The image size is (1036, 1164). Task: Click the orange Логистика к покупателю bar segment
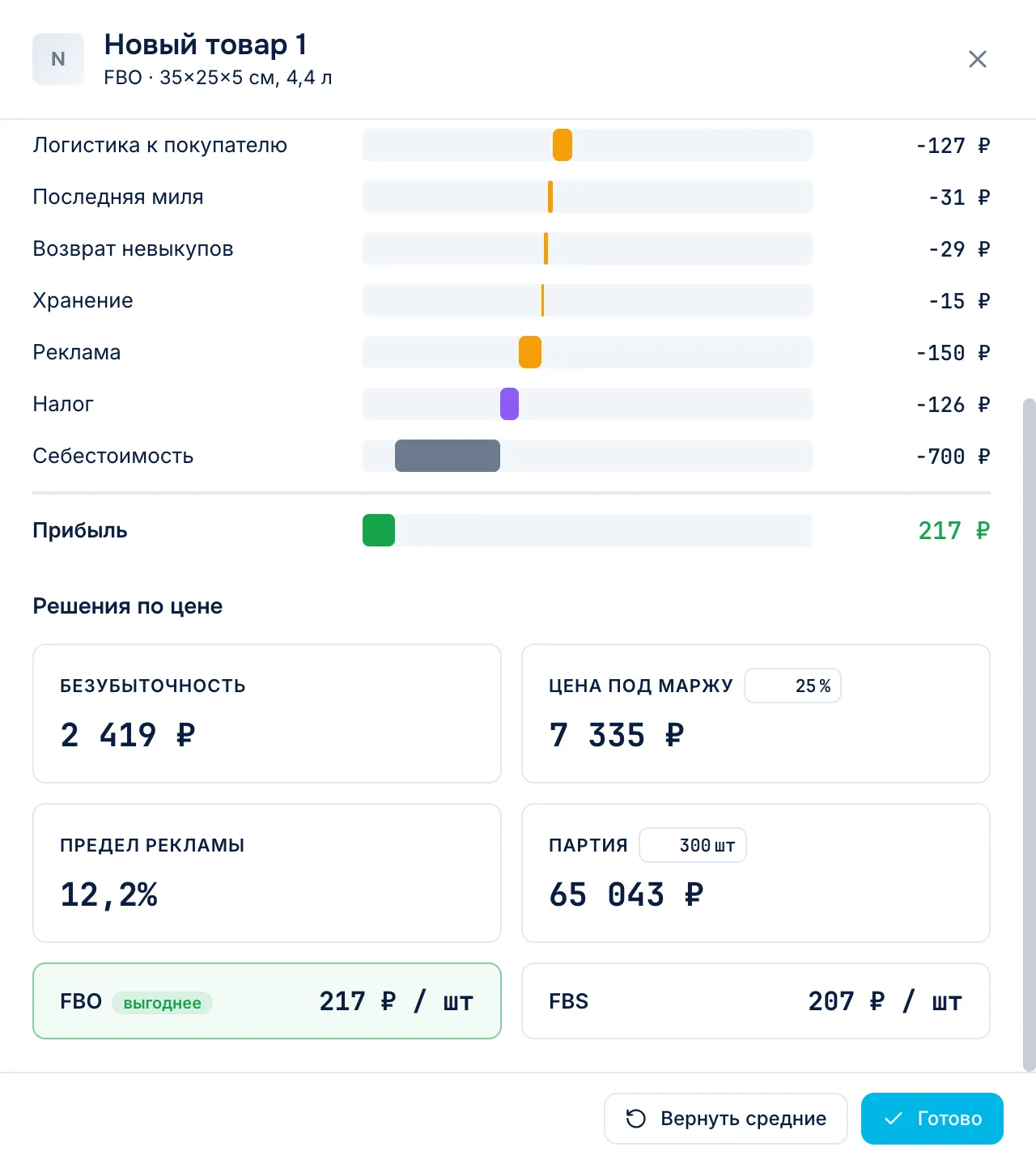563,145
